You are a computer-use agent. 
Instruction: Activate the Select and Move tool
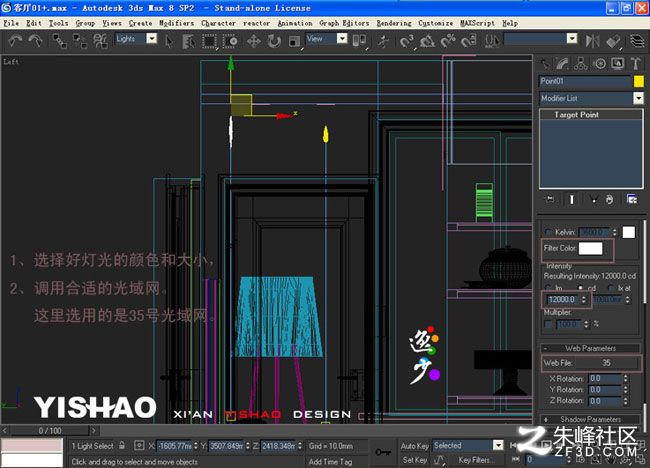tap(253, 41)
